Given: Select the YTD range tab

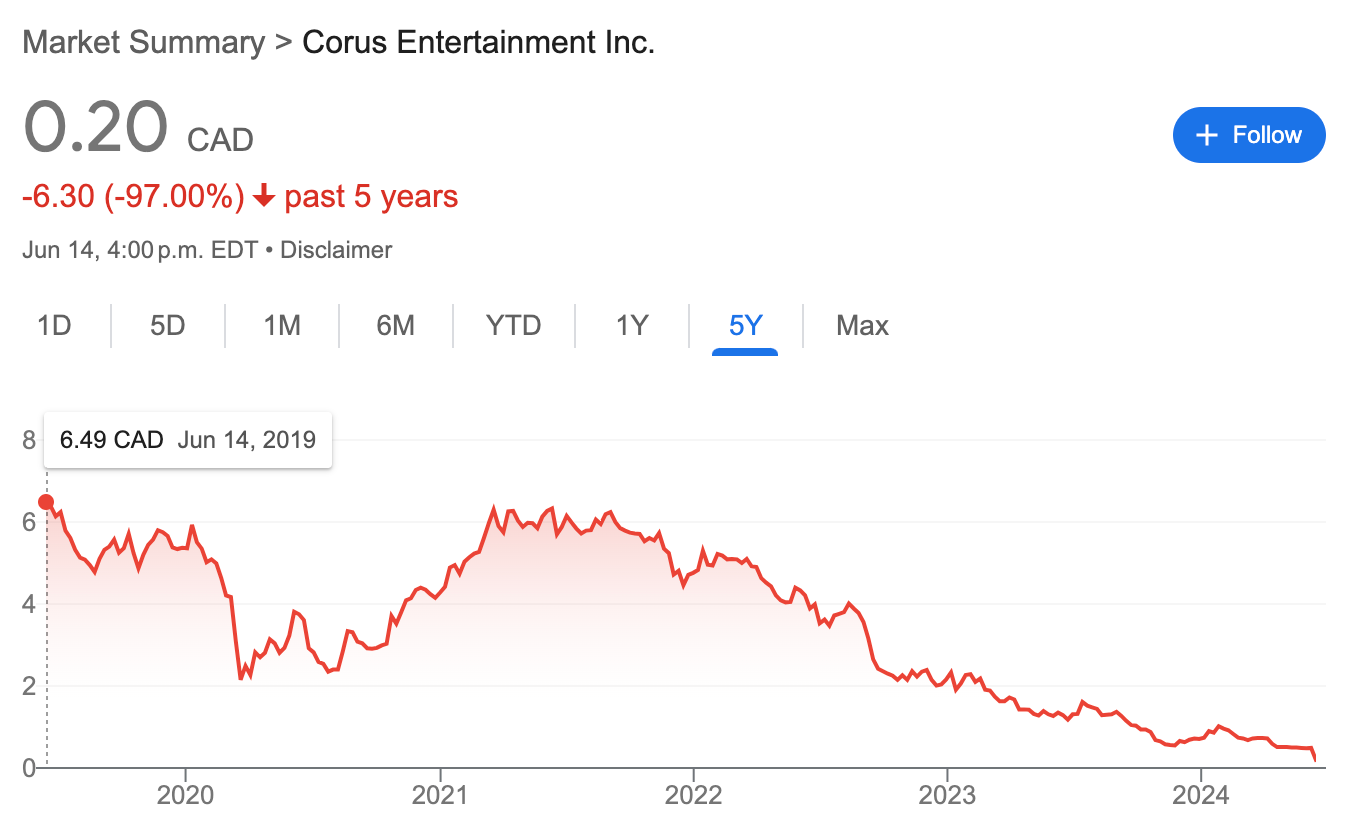Looking at the screenshot, I should (x=513, y=326).
